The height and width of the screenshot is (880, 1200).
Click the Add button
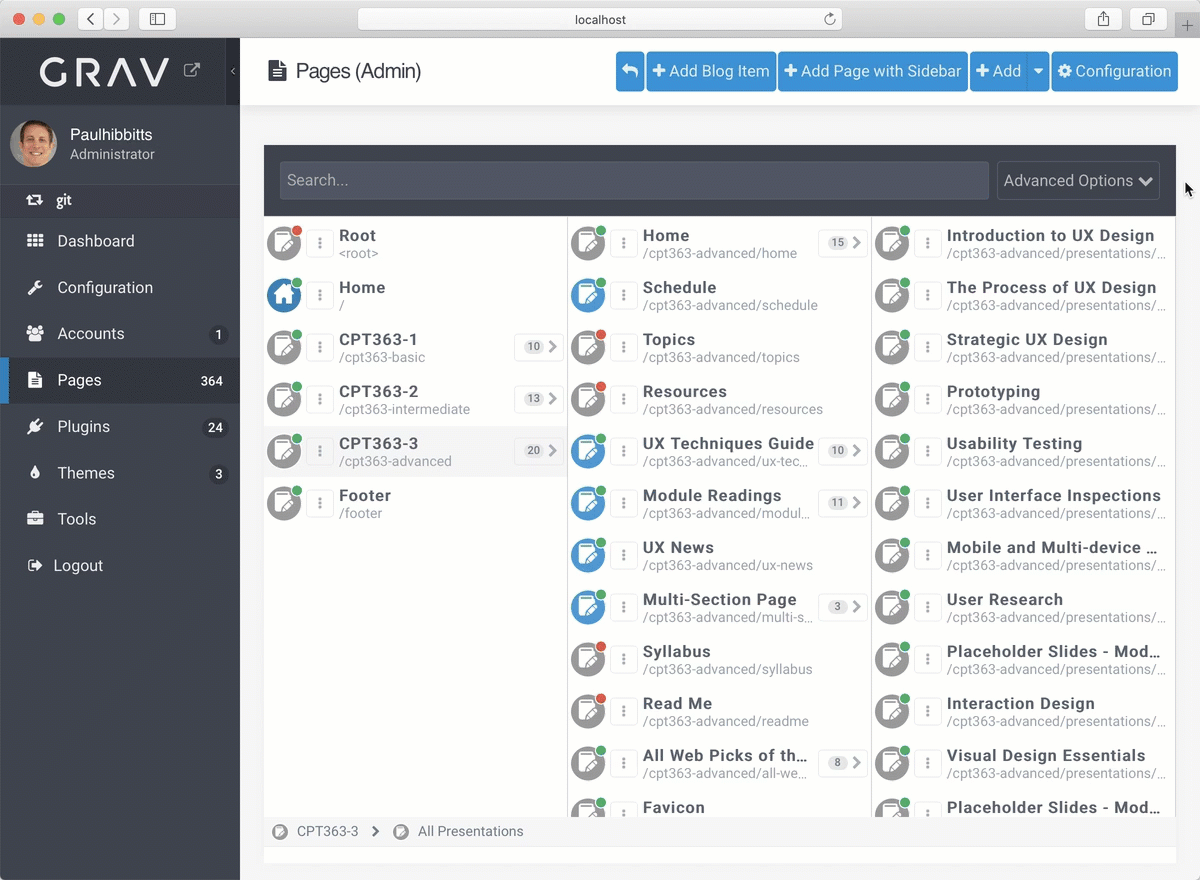999,71
